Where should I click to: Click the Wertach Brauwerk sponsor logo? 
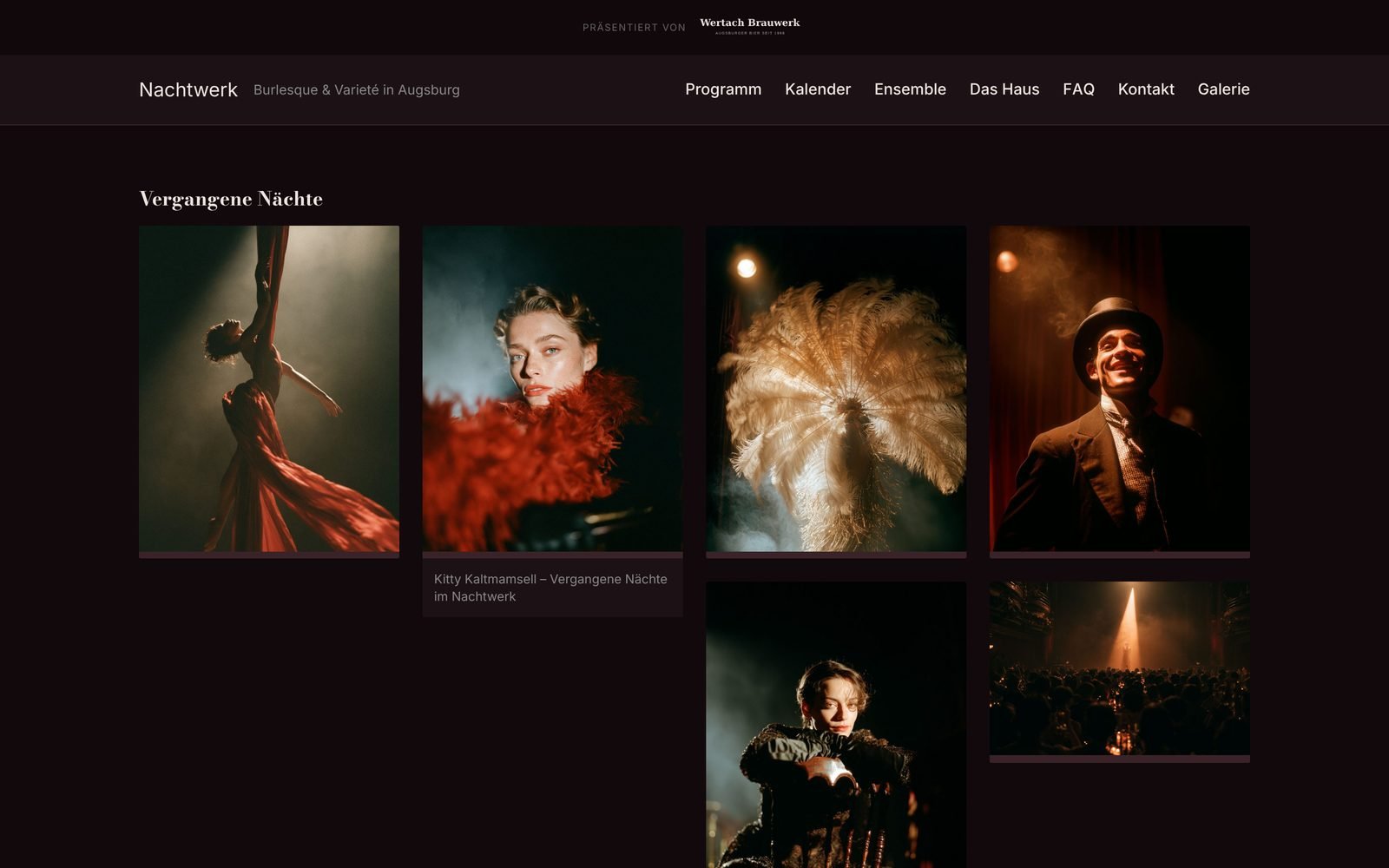click(x=750, y=26)
